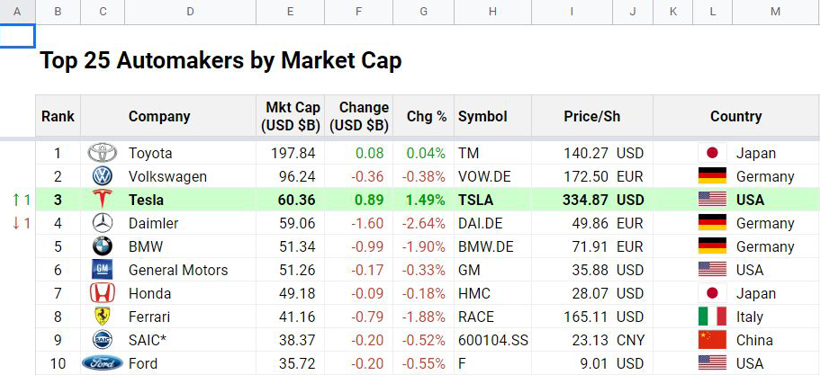Click the Italy flag icon
Viewport: 820px width, 375px height.
pos(712,316)
